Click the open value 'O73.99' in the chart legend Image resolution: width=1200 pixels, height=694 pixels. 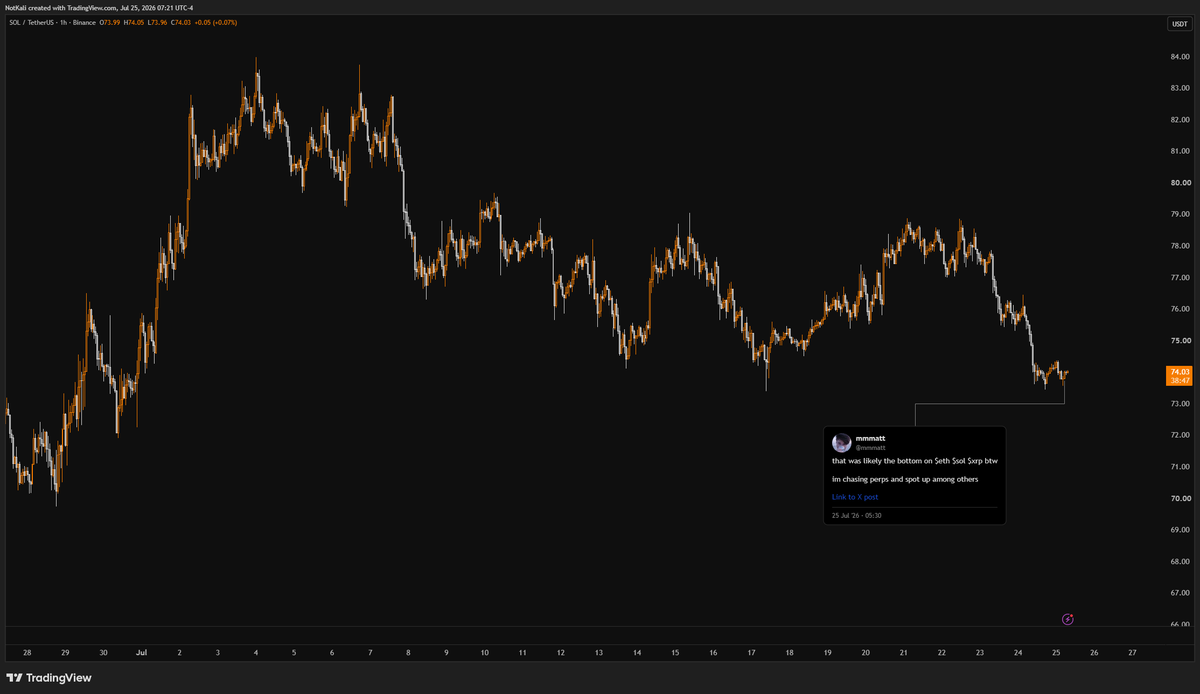(x=110, y=22)
